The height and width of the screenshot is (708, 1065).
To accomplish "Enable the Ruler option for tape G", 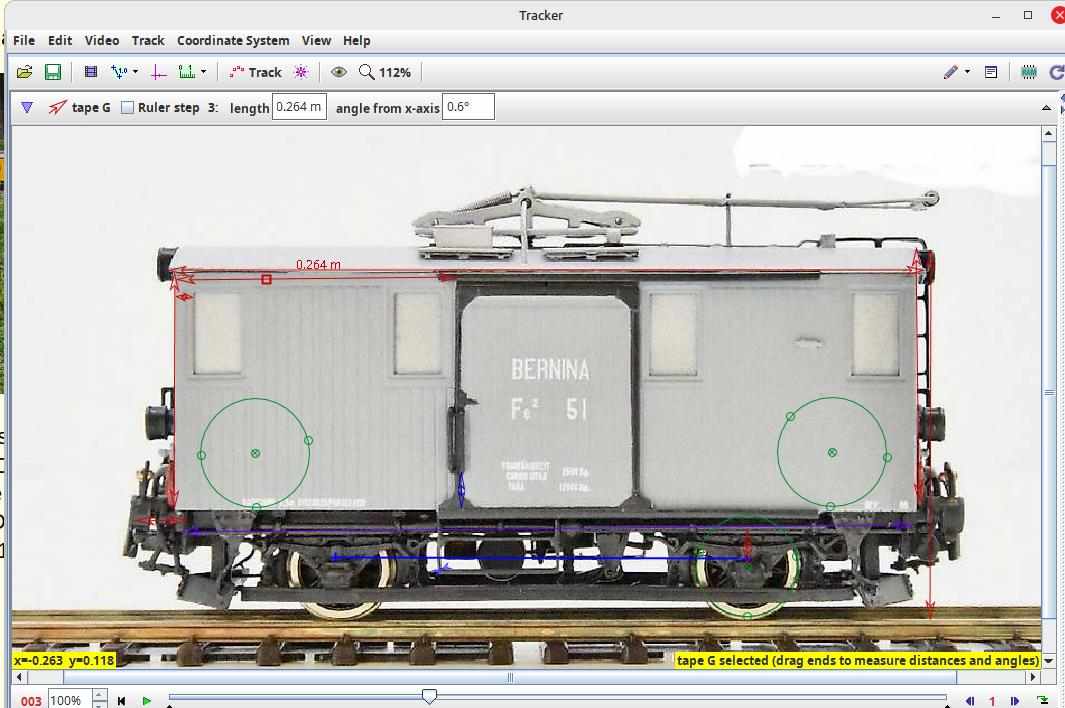I will click(x=127, y=107).
